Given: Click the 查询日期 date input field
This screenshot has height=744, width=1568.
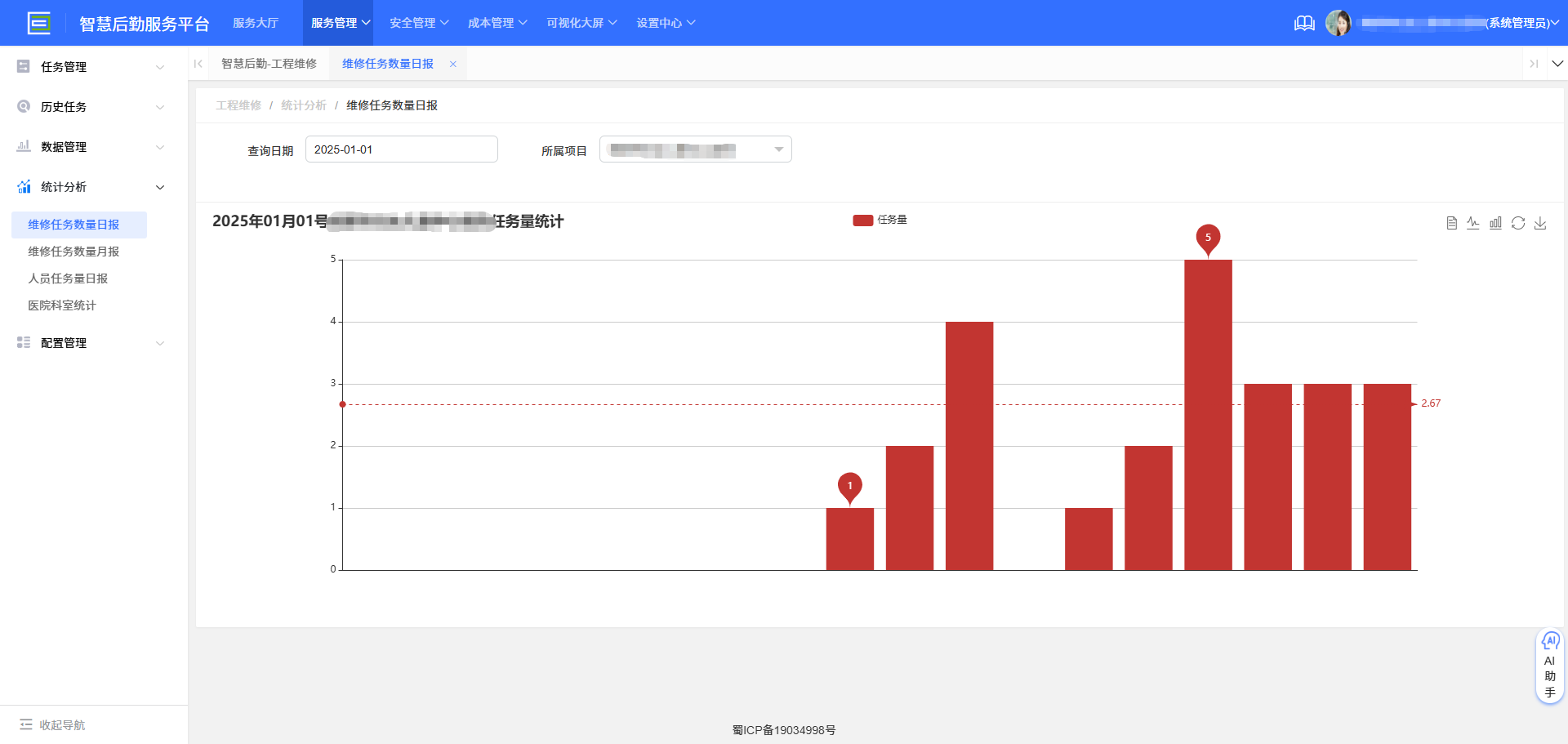Looking at the screenshot, I should coord(401,149).
